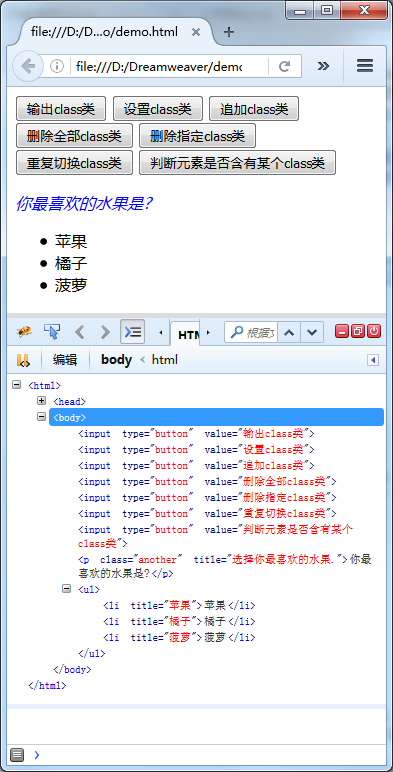Click the 苹果 list item on page
The height and width of the screenshot is (772, 393).
(x=71, y=241)
